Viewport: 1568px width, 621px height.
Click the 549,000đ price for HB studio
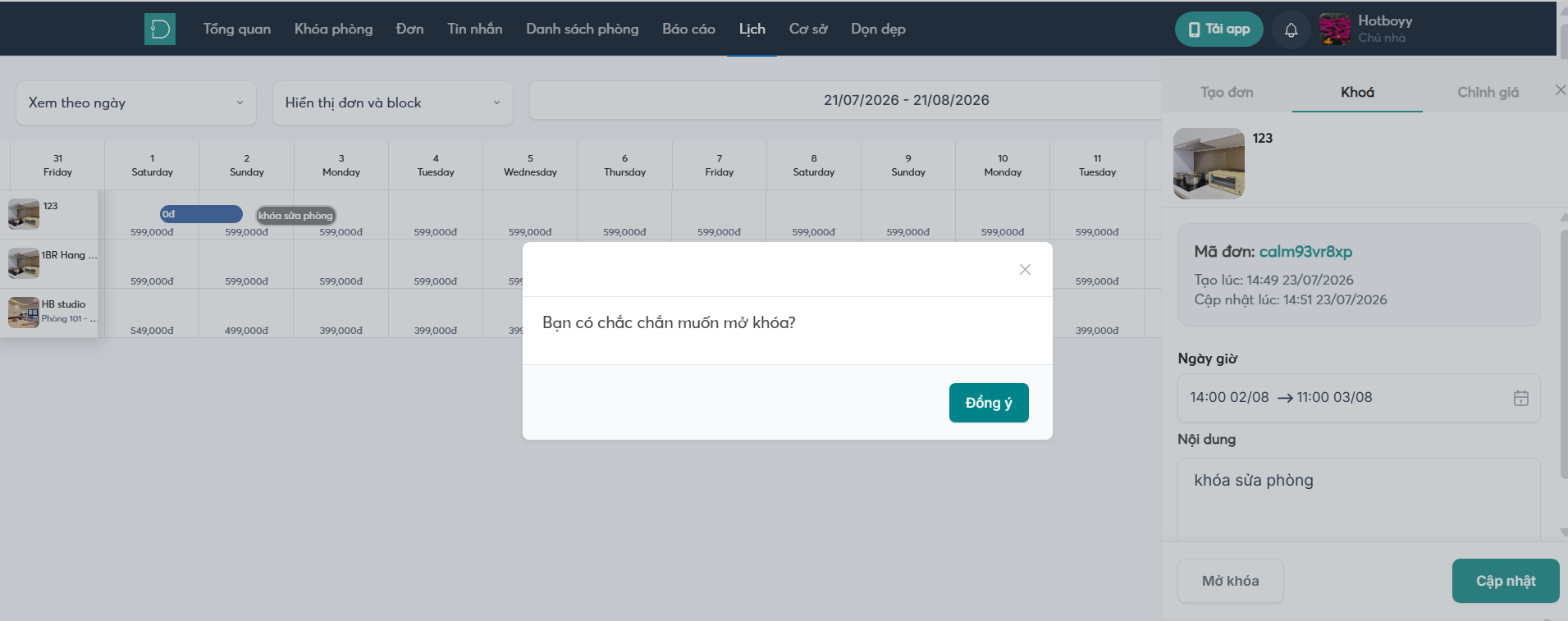[x=152, y=331]
